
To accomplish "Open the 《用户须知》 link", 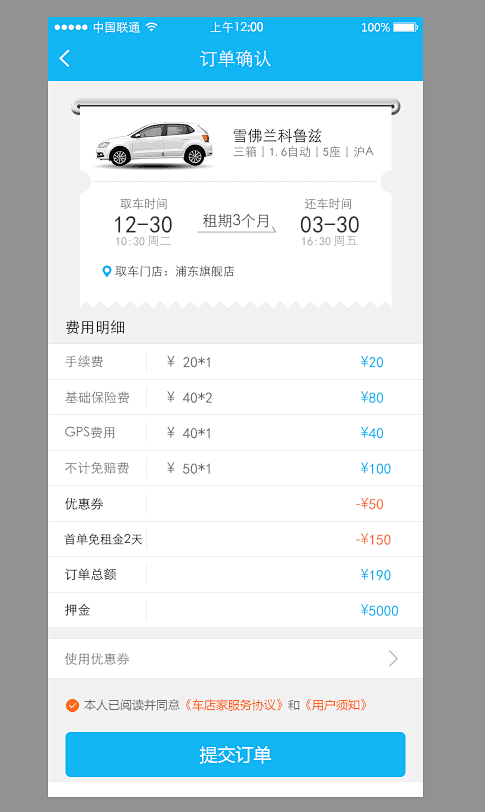I will coord(336,705).
